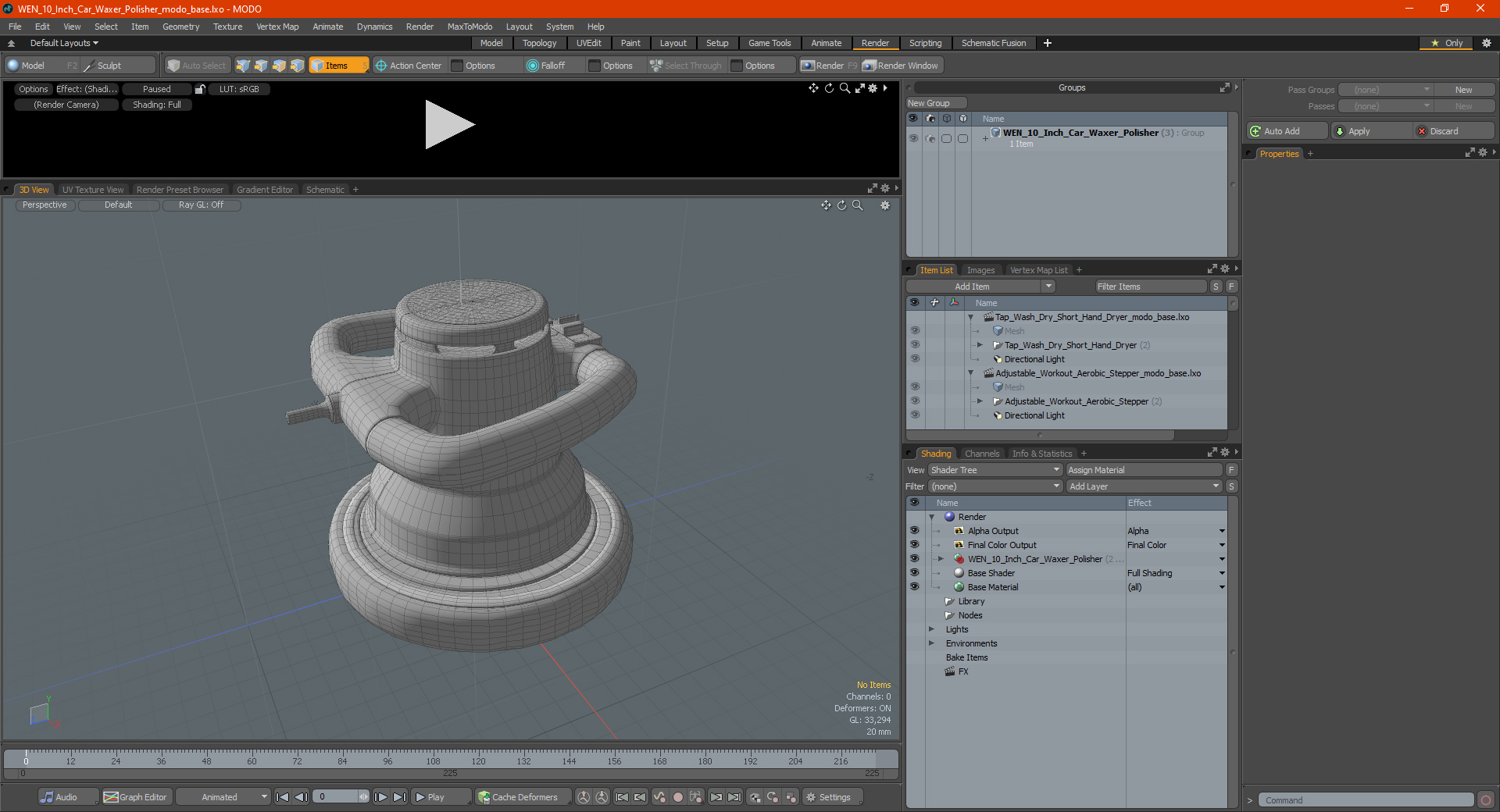Click the 3D viewport rotate icon

coord(841,205)
